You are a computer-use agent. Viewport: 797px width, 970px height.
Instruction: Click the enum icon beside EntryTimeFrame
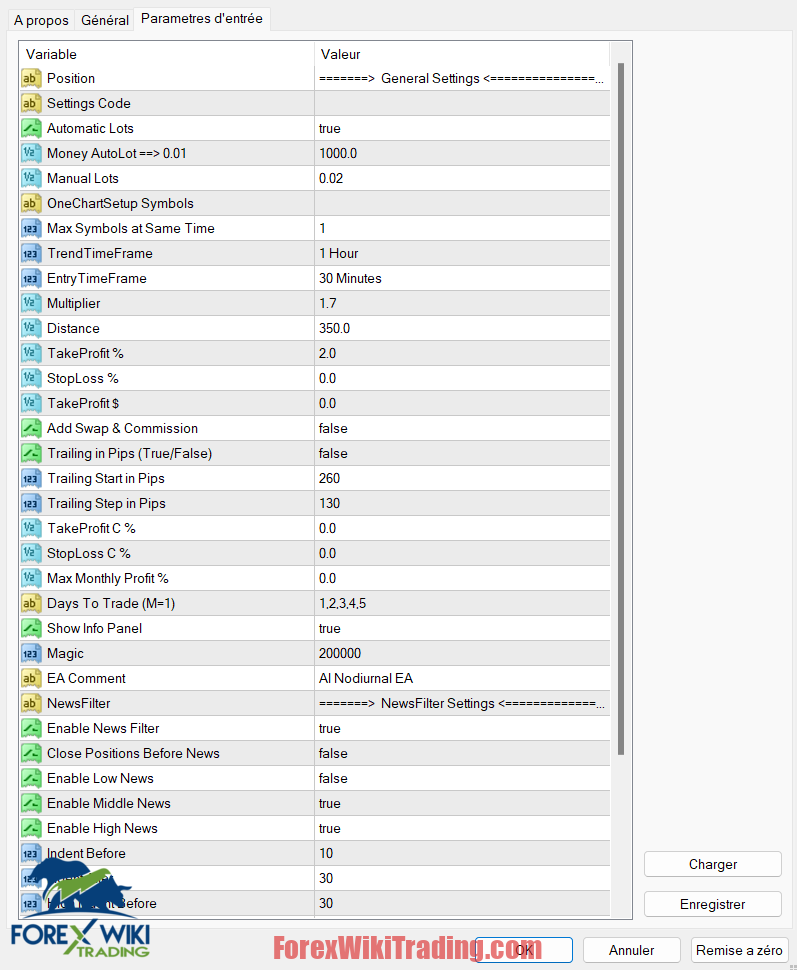[31, 278]
